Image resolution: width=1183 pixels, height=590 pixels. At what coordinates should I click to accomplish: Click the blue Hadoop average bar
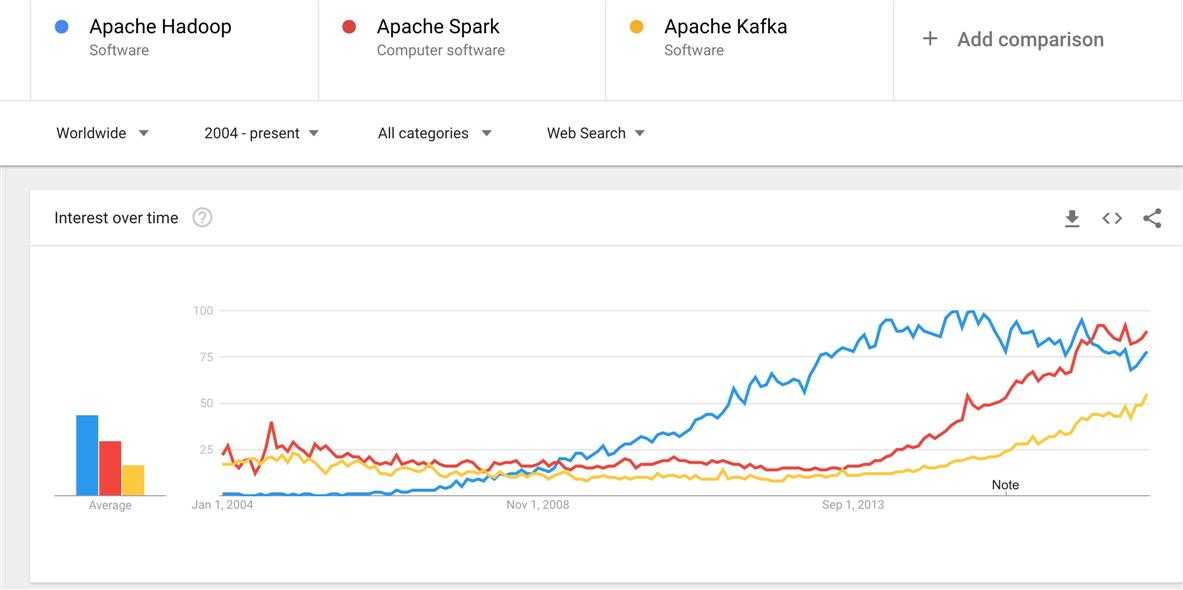(87, 455)
